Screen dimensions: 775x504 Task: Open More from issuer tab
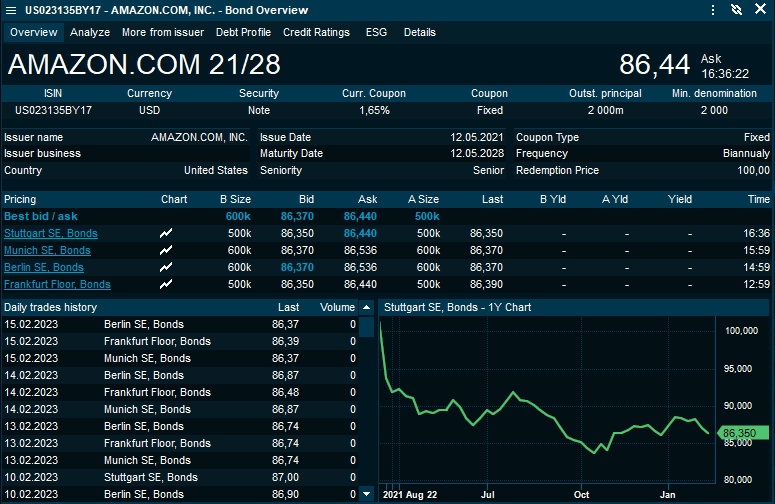[162, 32]
